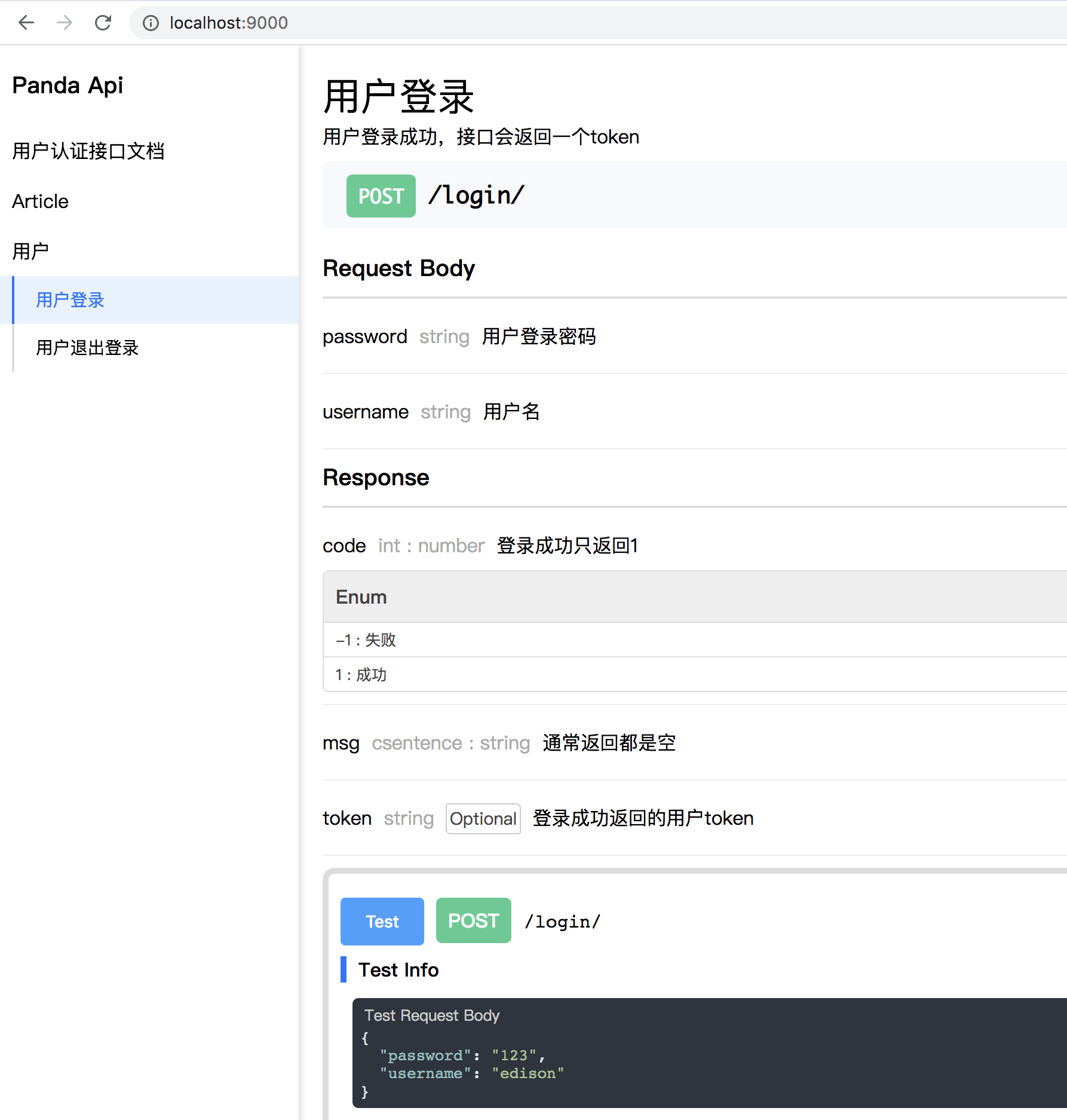Click the Optional badge beside token field
The height and width of the screenshot is (1120, 1067).
[x=483, y=818]
